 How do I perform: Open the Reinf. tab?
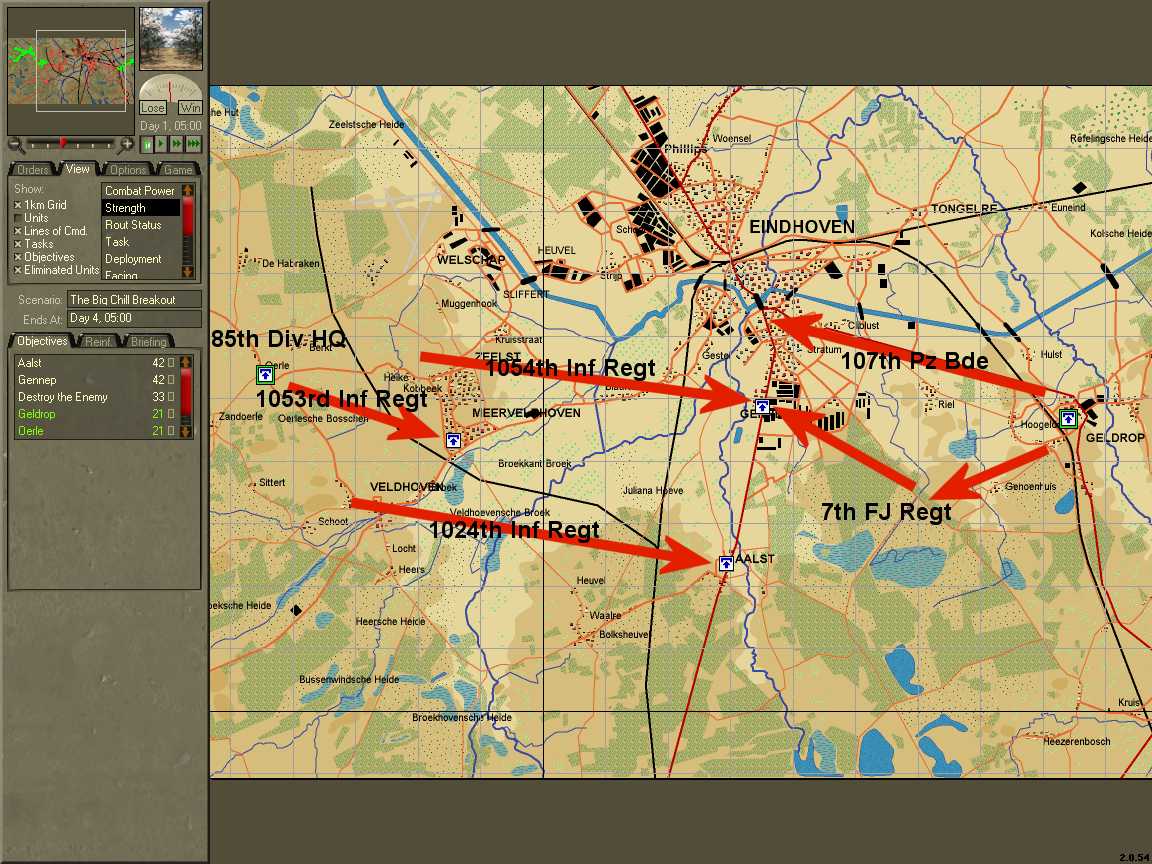[x=98, y=342]
